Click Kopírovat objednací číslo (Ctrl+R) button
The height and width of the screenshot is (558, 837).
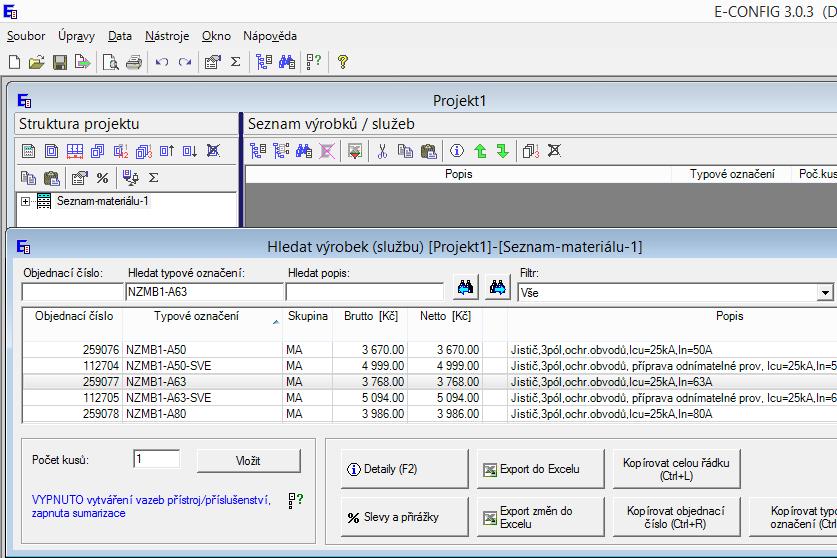[676, 517]
